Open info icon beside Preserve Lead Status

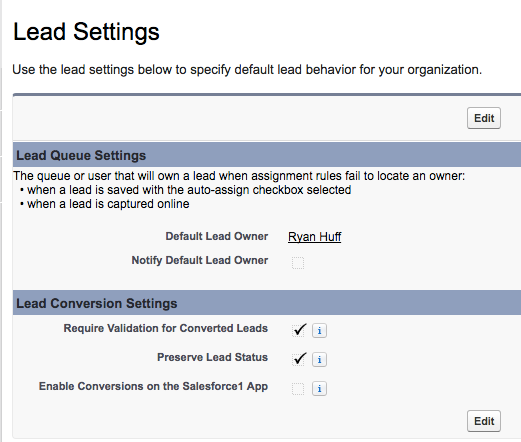pyautogui.click(x=319, y=360)
